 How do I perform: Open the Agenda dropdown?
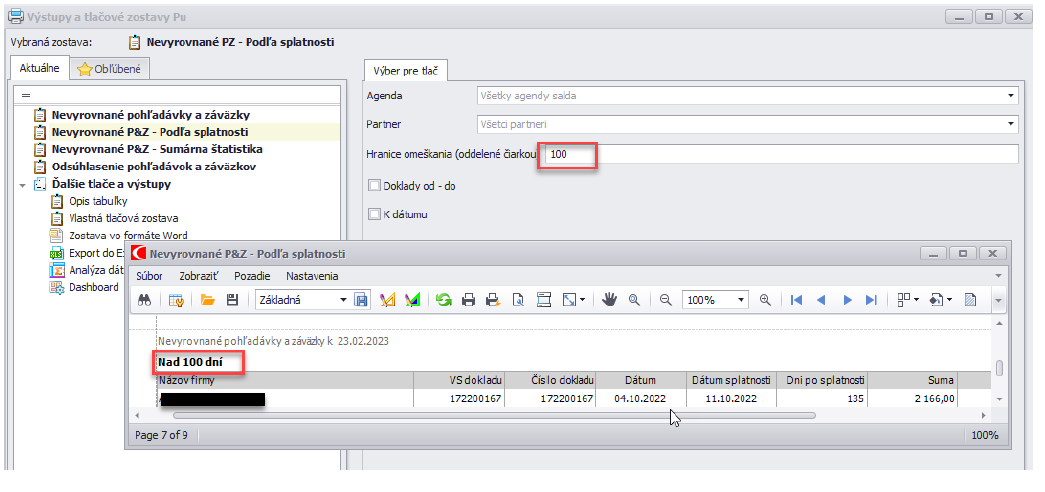click(1010, 96)
